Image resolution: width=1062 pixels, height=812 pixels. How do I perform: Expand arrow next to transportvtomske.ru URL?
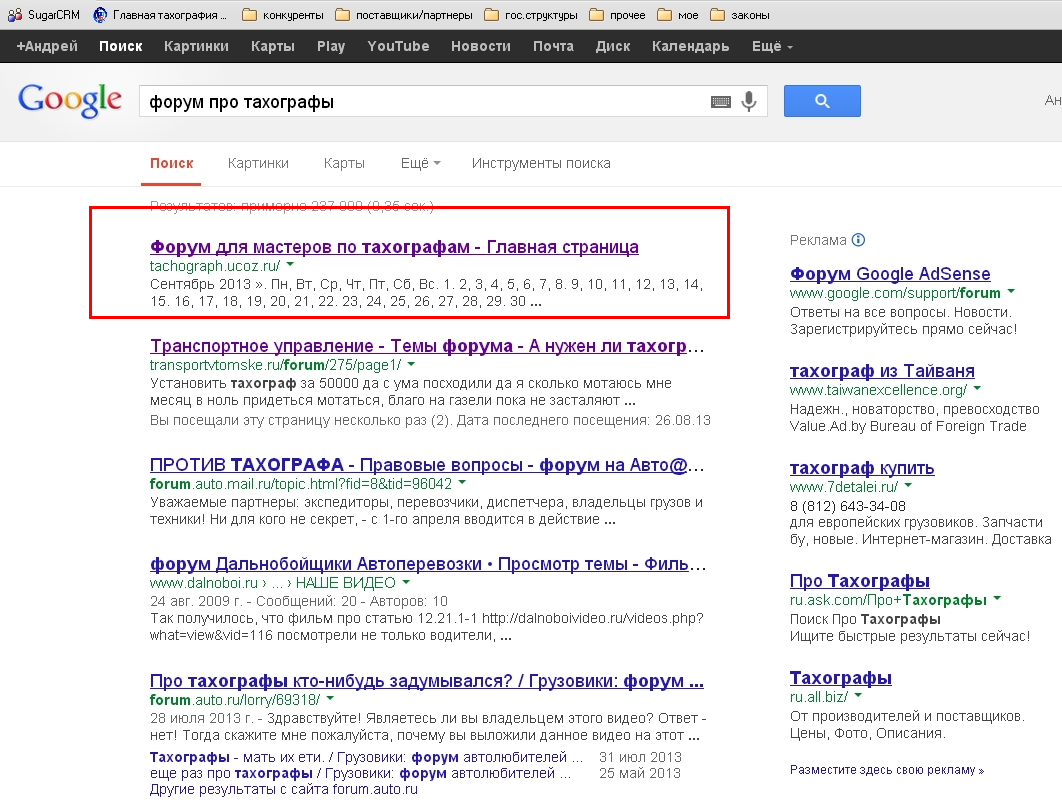[x=411, y=364]
